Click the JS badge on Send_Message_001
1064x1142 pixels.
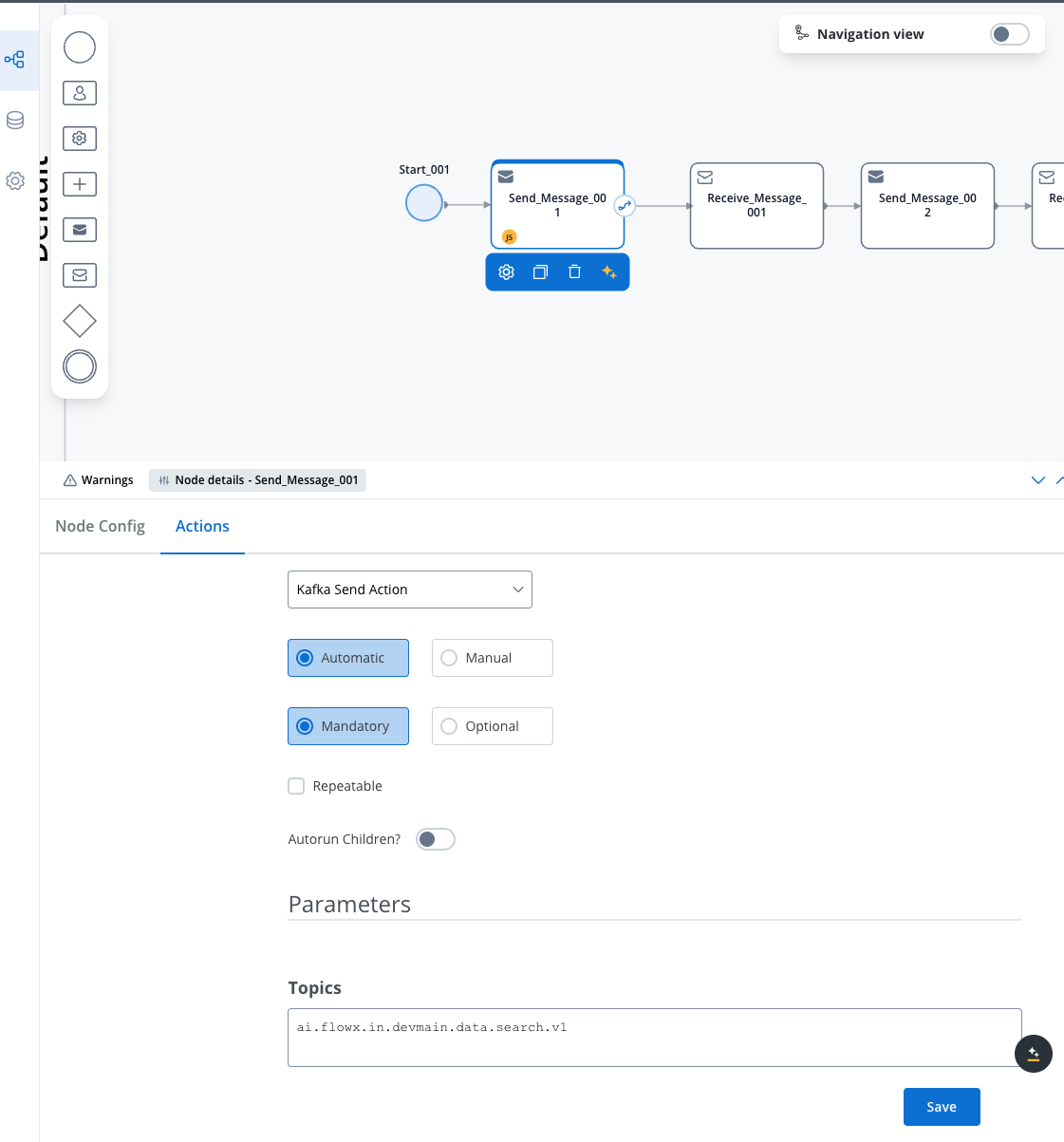[509, 237]
